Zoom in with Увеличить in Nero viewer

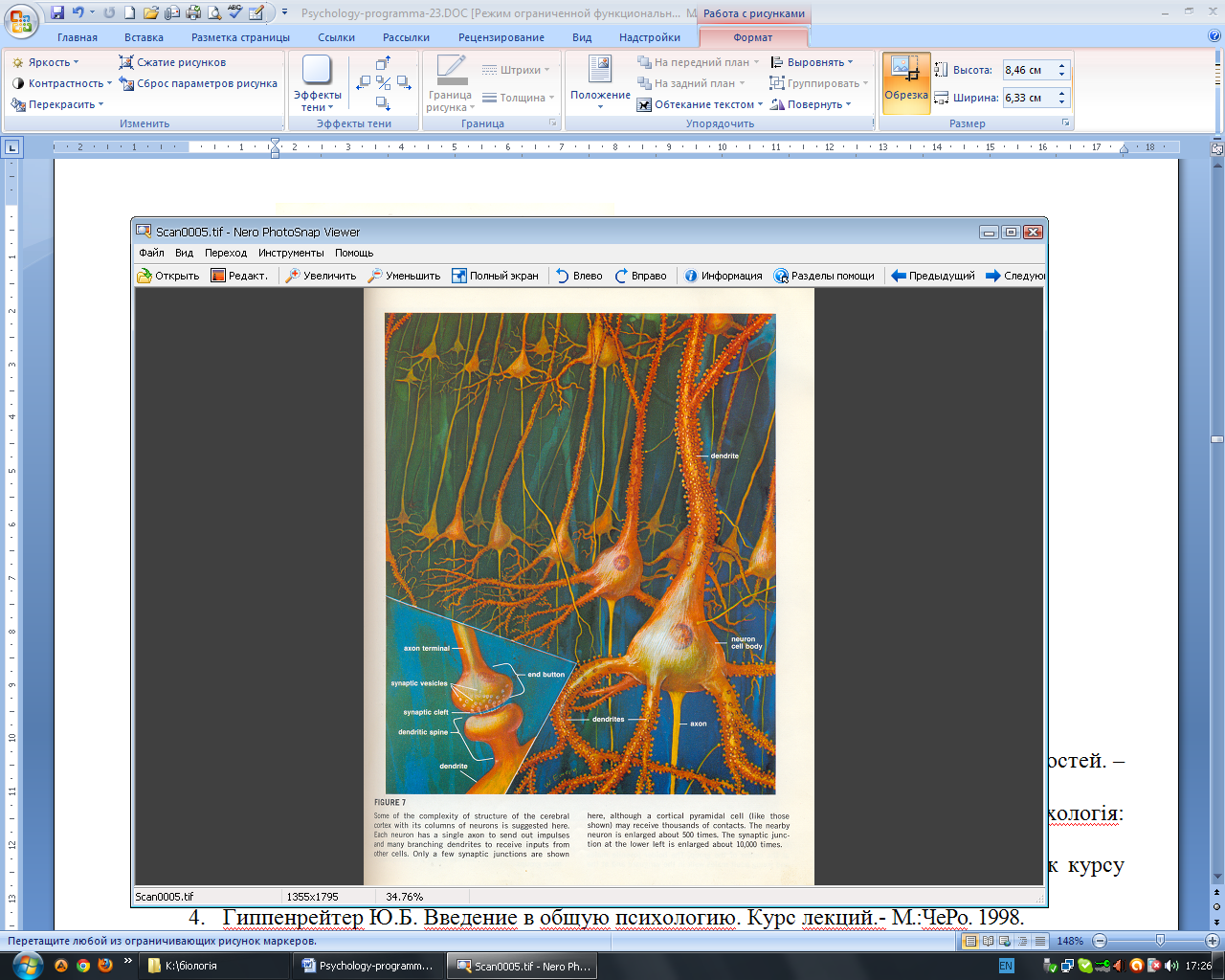(x=321, y=276)
